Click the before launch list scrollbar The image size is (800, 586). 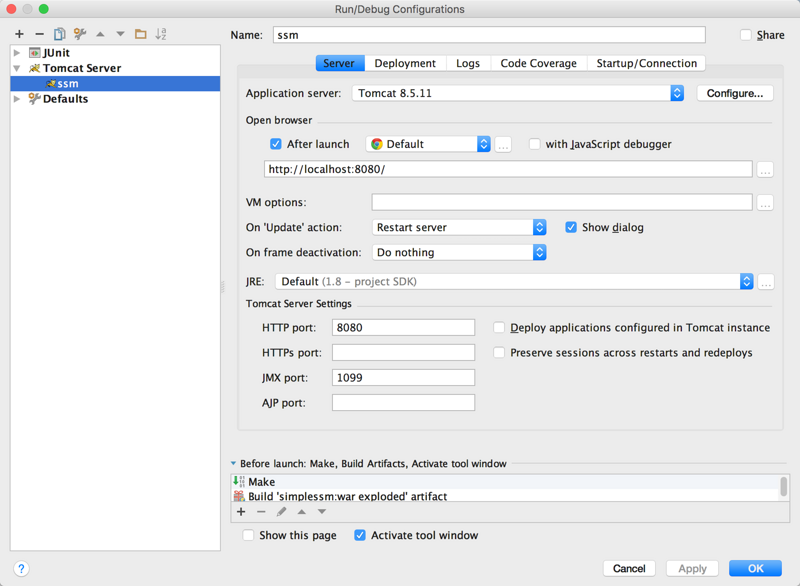784,486
